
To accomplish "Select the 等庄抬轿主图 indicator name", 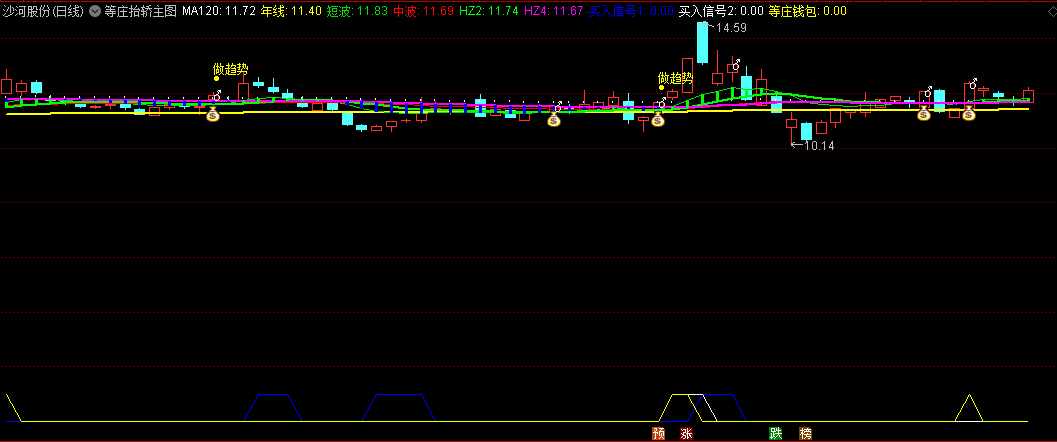I will (x=140, y=11).
